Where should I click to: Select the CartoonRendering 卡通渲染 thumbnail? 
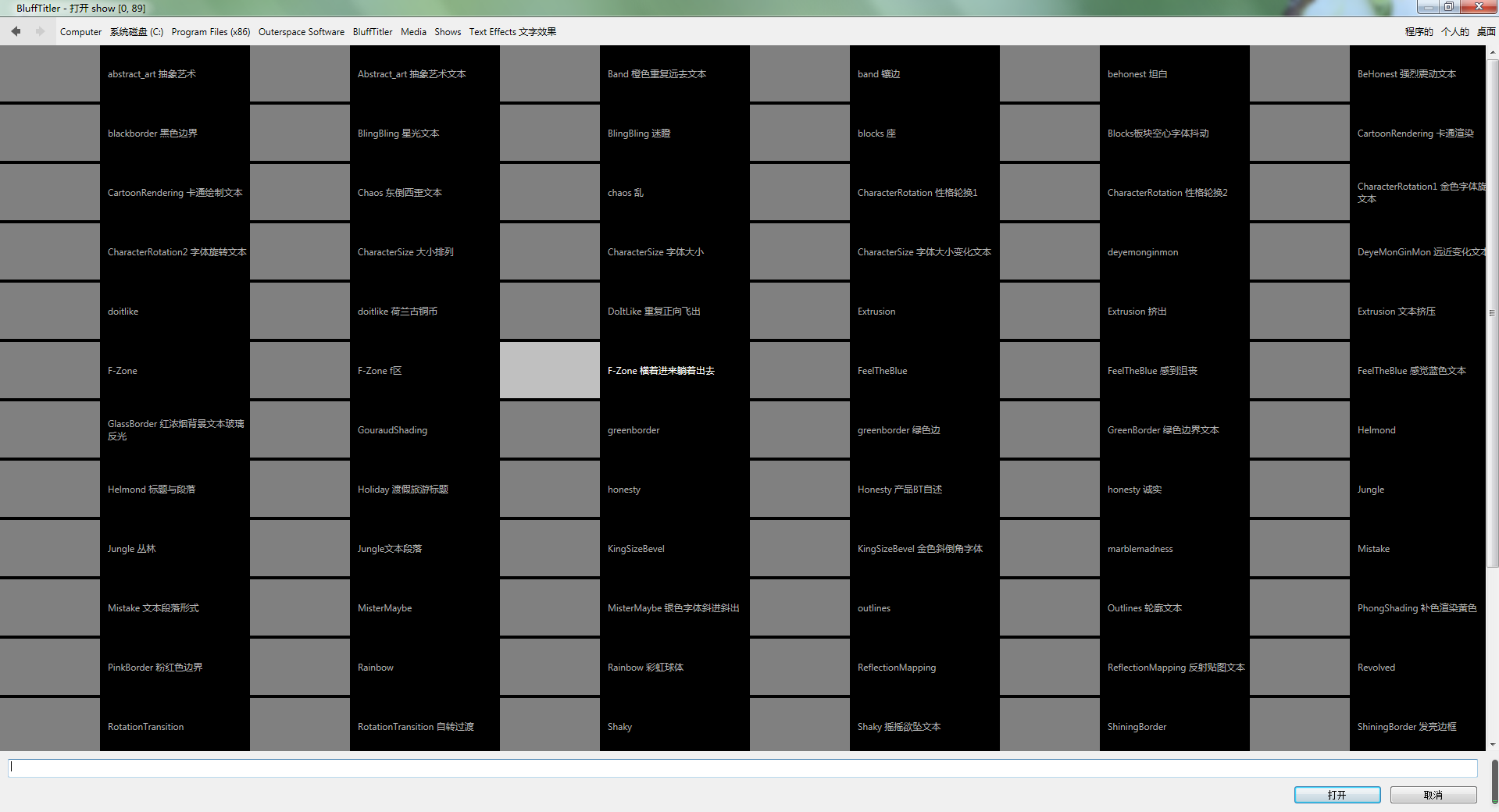(1300, 134)
